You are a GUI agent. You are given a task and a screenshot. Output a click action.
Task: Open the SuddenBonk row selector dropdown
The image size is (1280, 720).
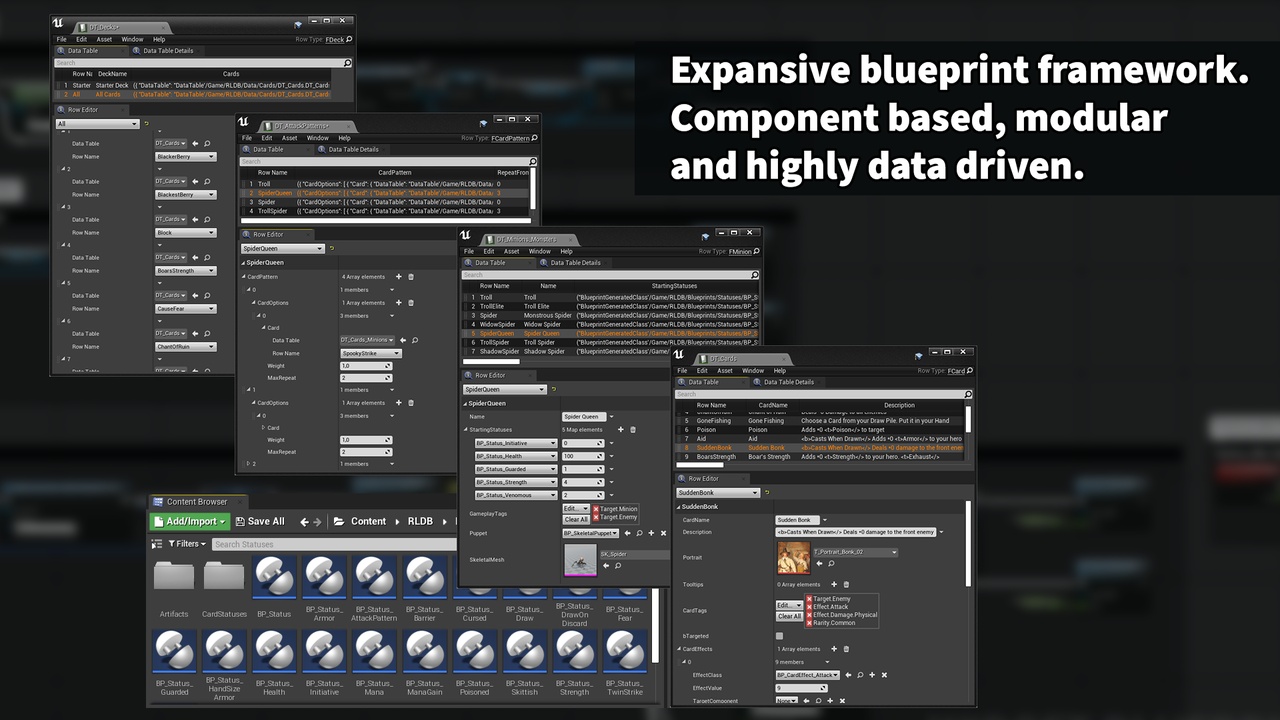(719, 493)
